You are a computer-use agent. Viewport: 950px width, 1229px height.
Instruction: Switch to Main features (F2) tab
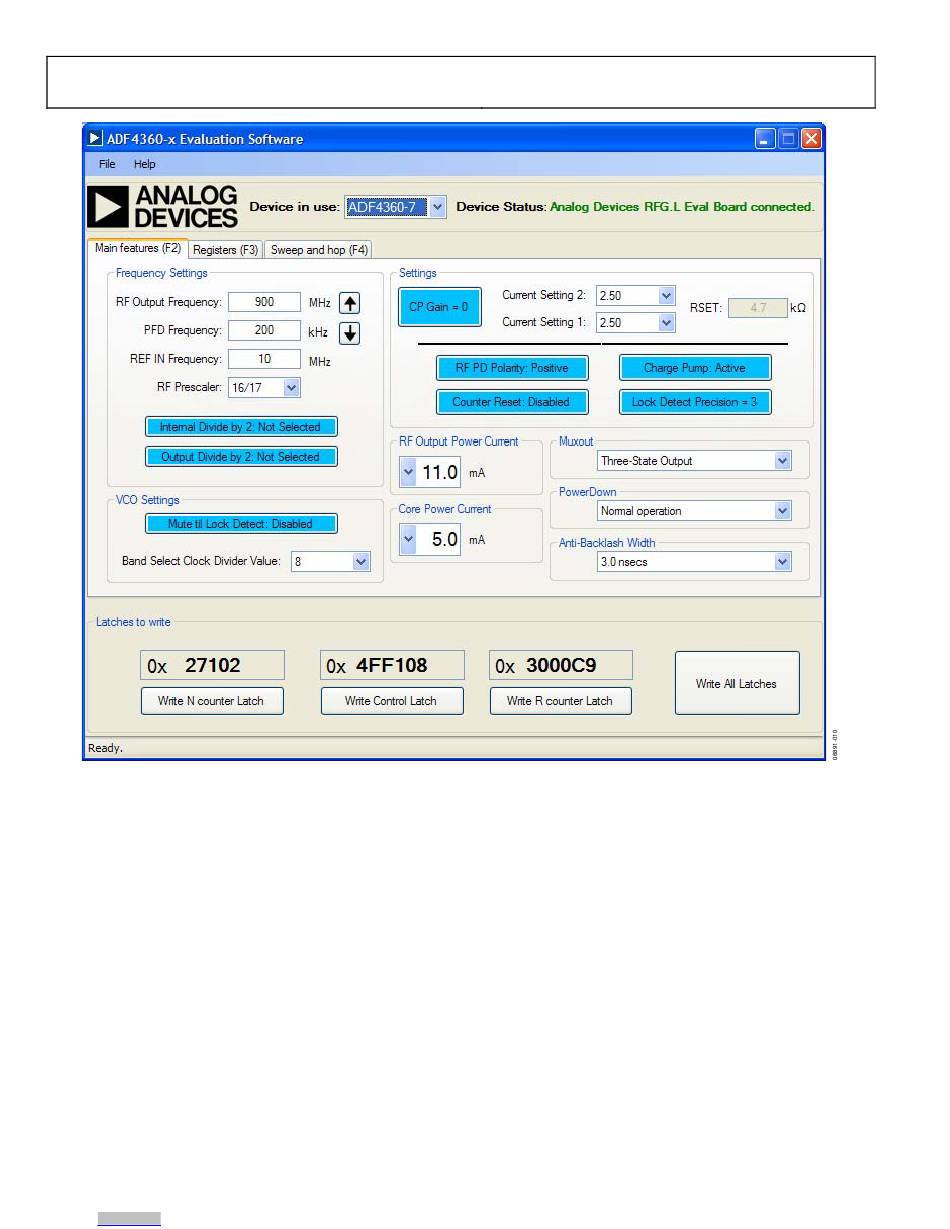point(138,248)
